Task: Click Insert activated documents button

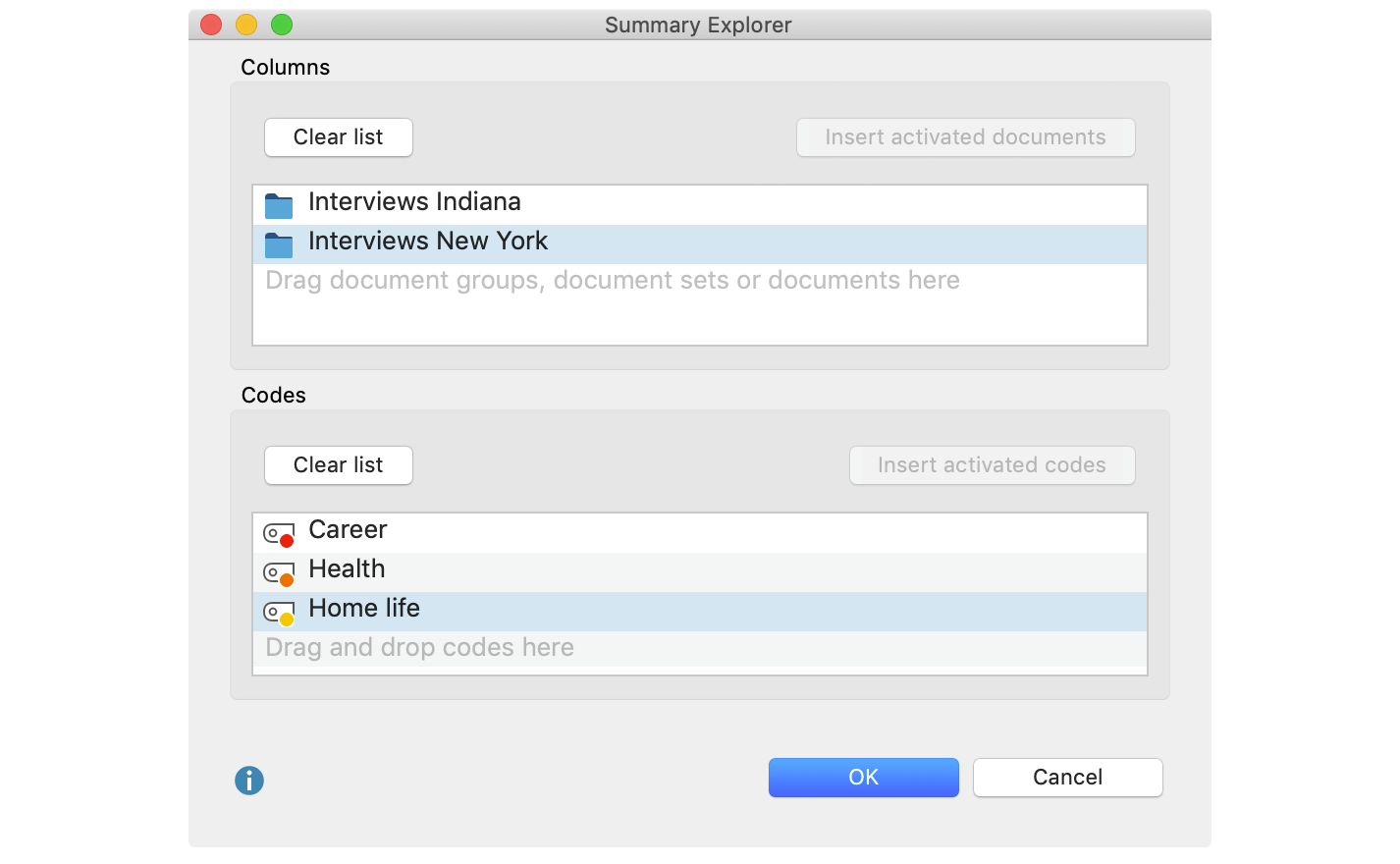Action: pyautogui.click(x=966, y=137)
